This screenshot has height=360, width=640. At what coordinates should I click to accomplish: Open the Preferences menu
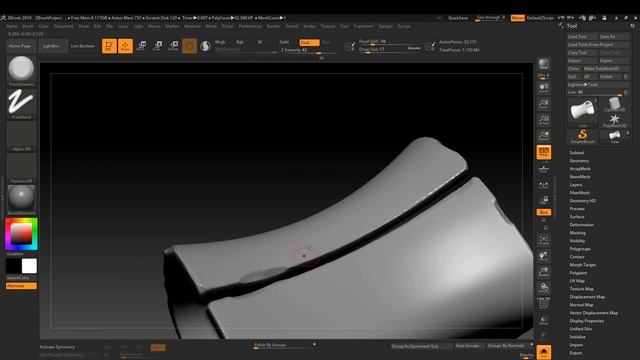point(250,26)
